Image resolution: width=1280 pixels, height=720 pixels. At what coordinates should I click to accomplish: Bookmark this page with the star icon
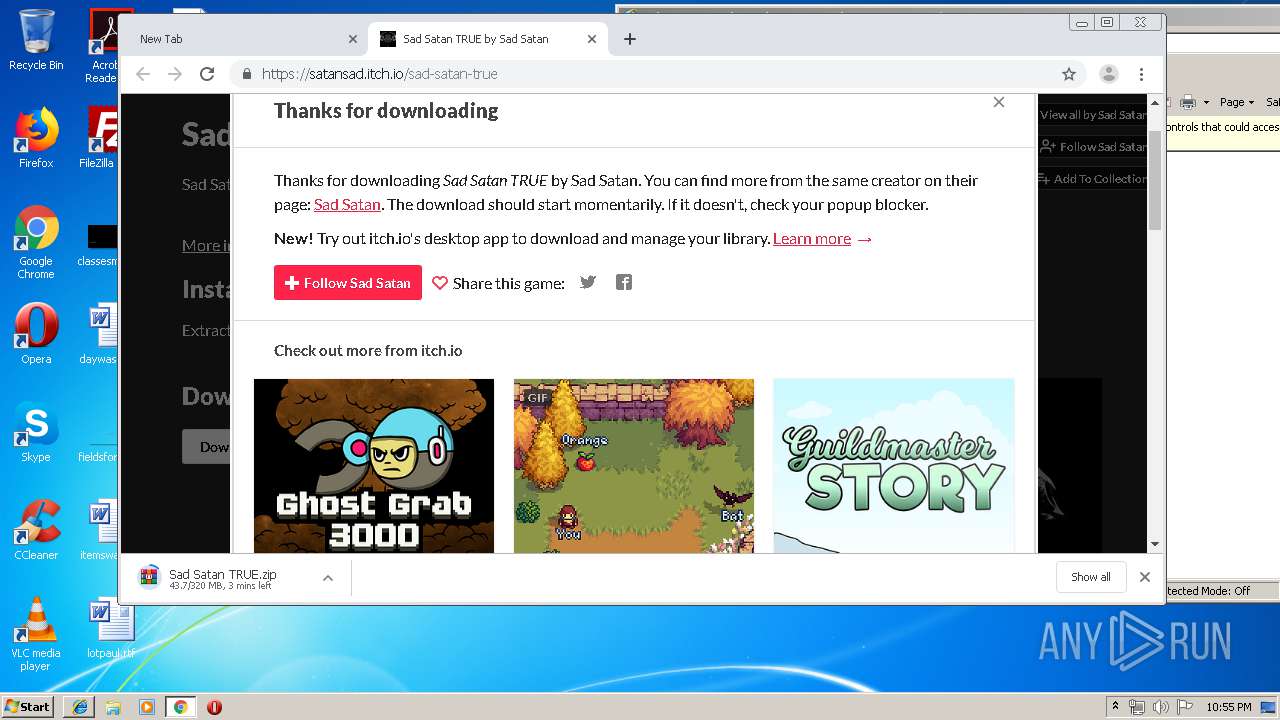1069,74
